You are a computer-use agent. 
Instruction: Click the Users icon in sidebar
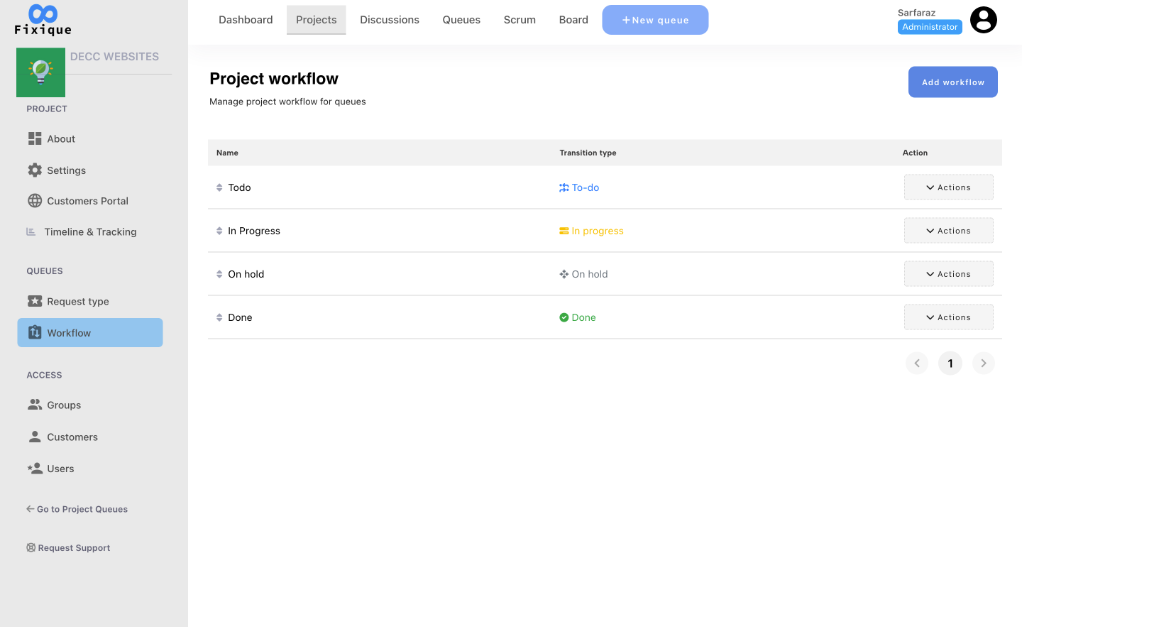pyautogui.click(x=34, y=468)
